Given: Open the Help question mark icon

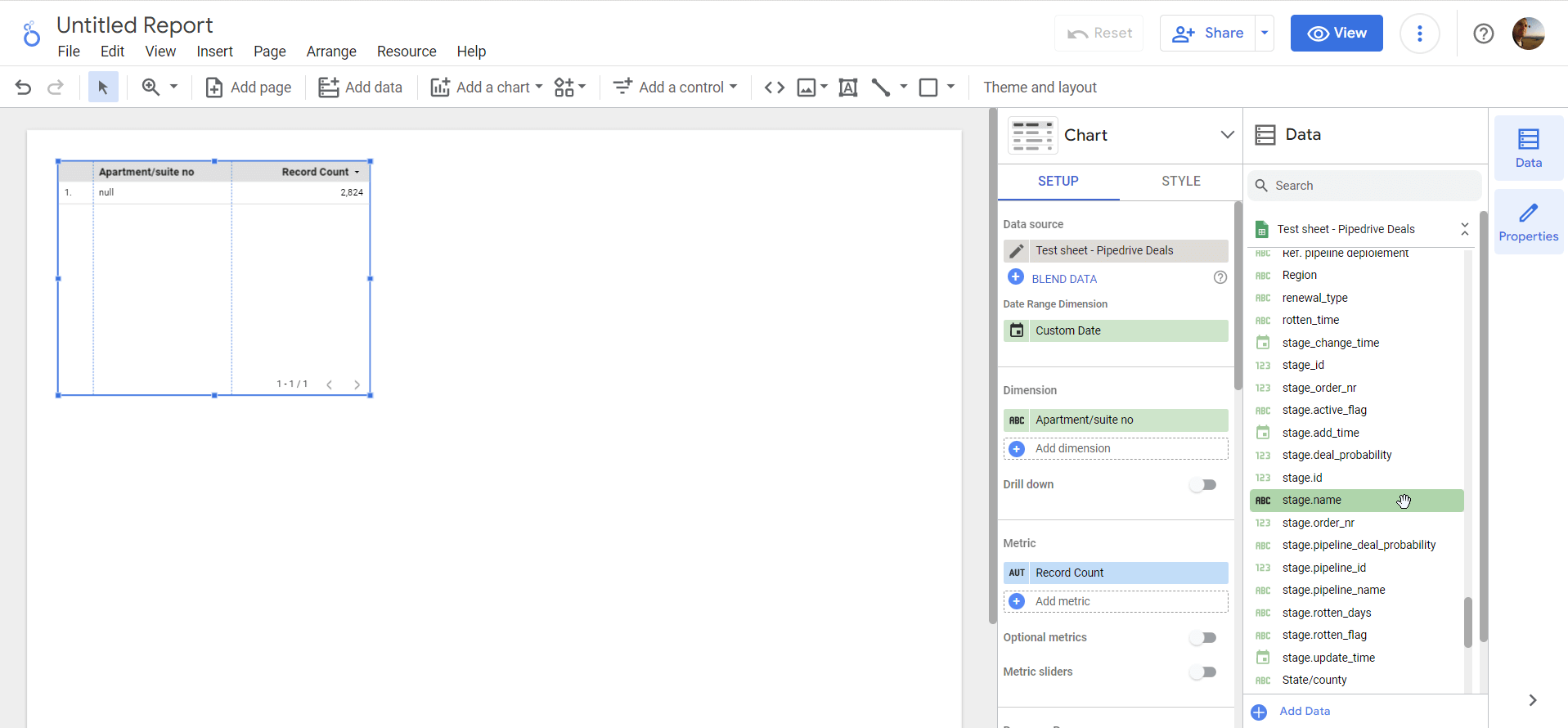Looking at the screenshot, I should click(1483, 34).
